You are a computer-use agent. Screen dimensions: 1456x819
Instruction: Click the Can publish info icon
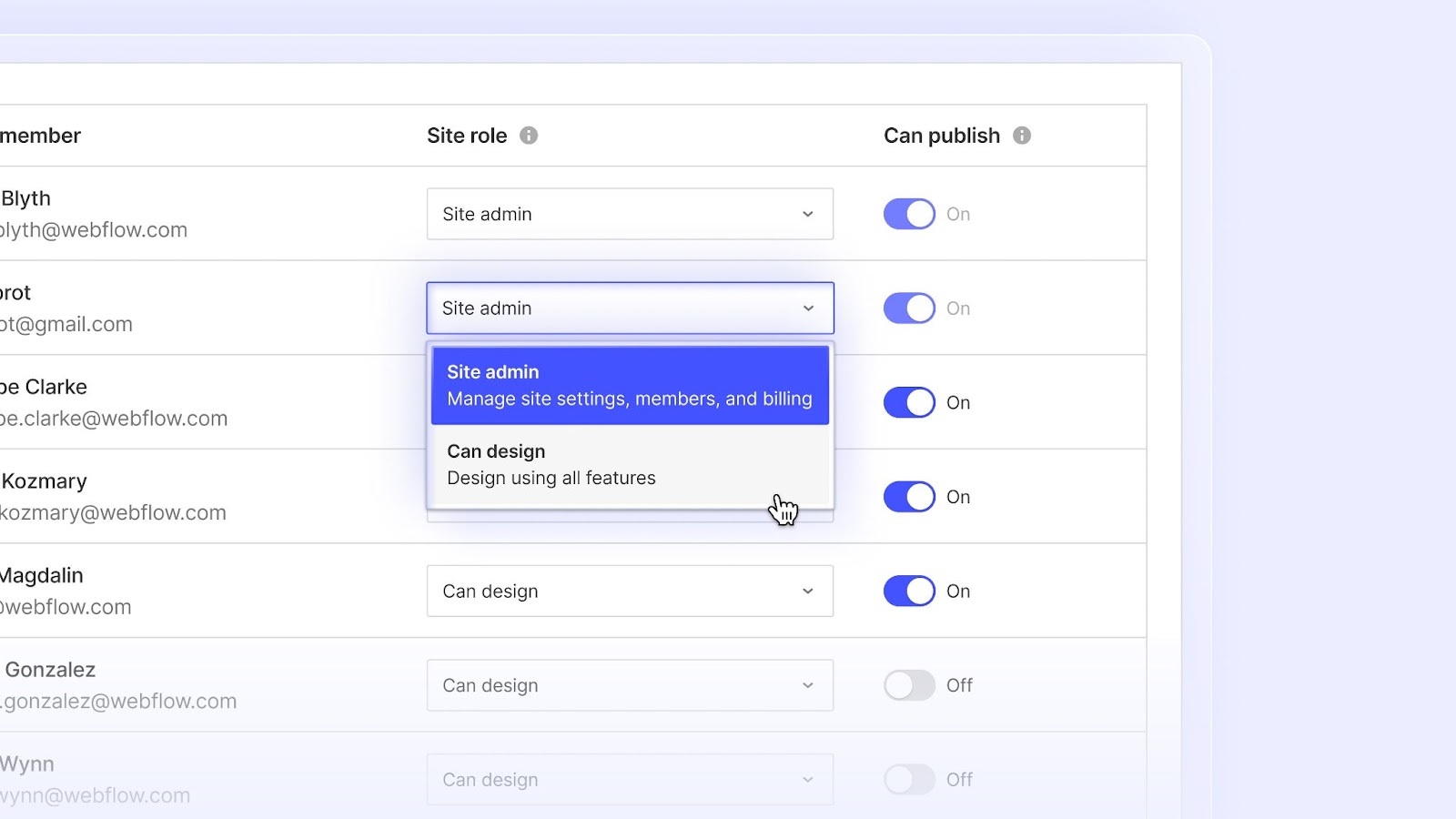pyautogui.click(x=1023, y=136)
